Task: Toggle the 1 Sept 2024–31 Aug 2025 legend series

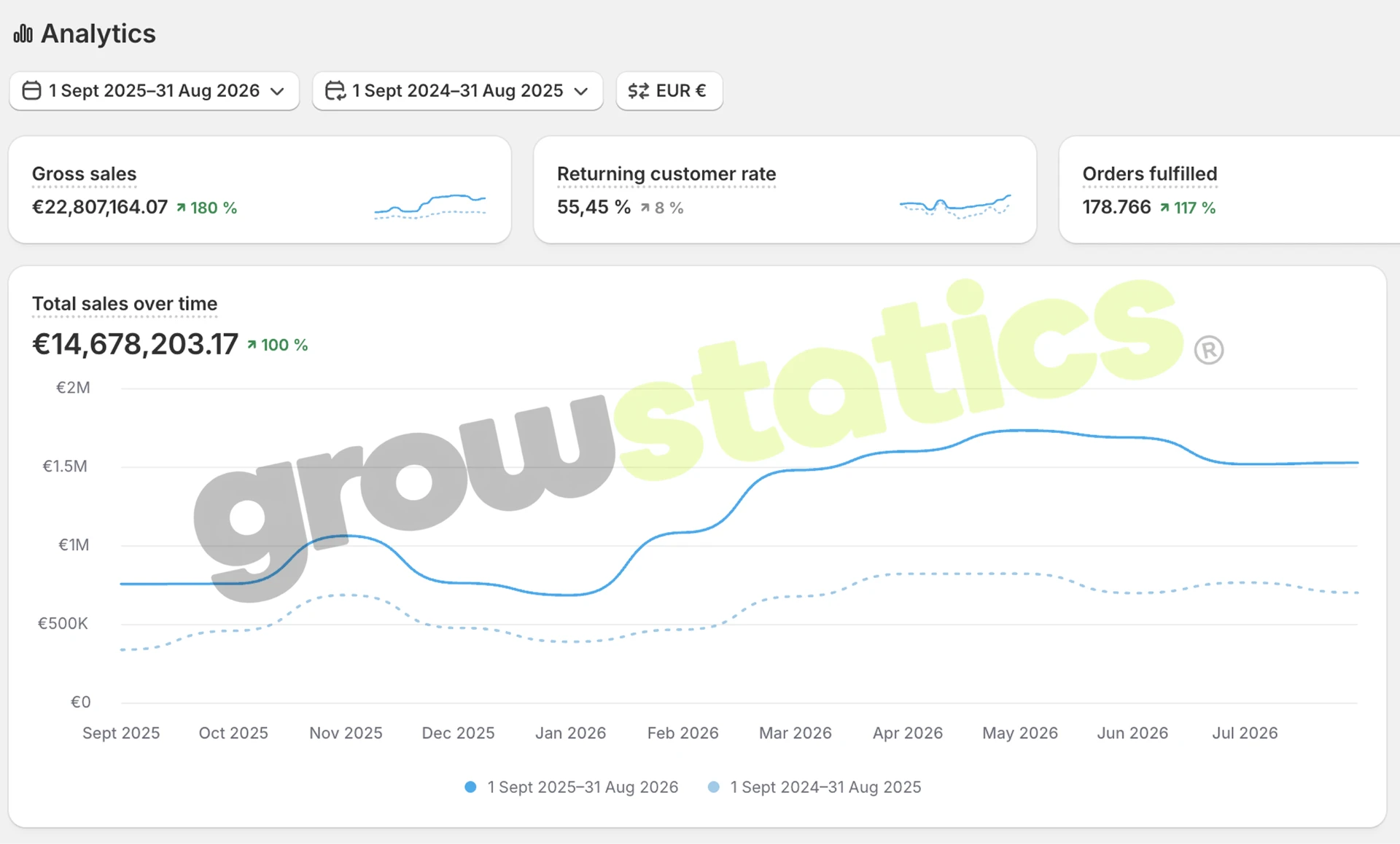Action: coord(814,787)
